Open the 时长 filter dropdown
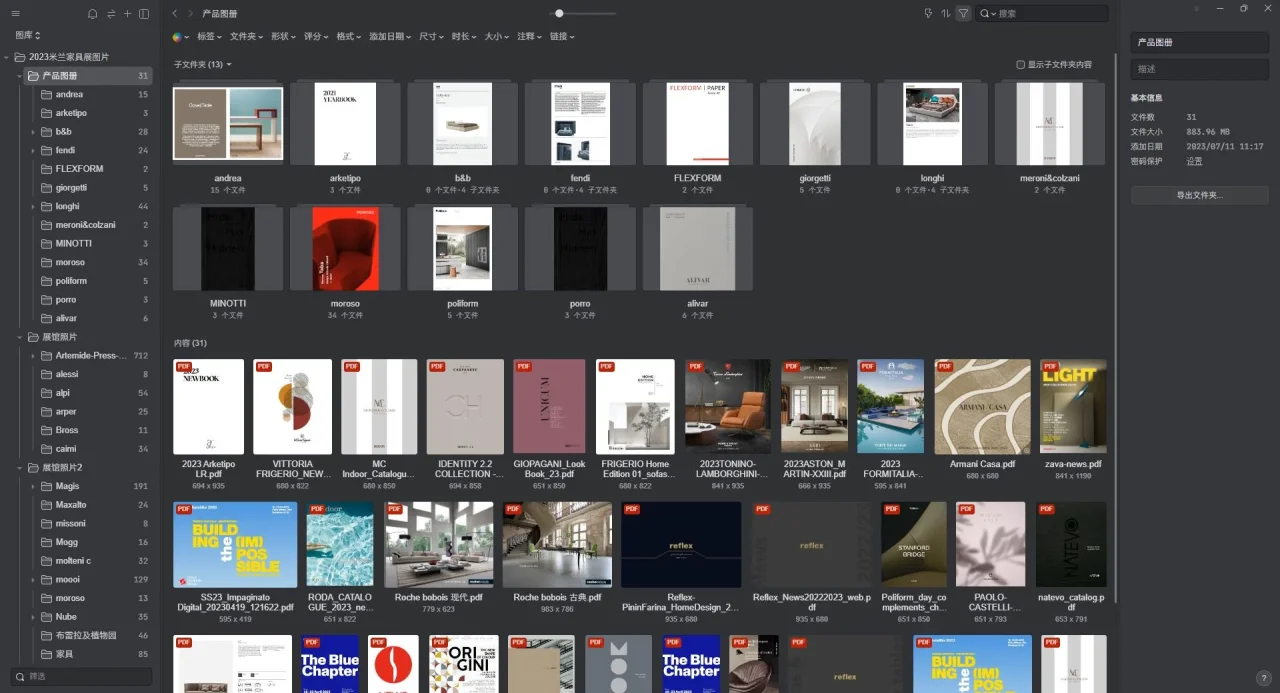This screenshot has height=693, width=1280. click(x=465, y=37)
